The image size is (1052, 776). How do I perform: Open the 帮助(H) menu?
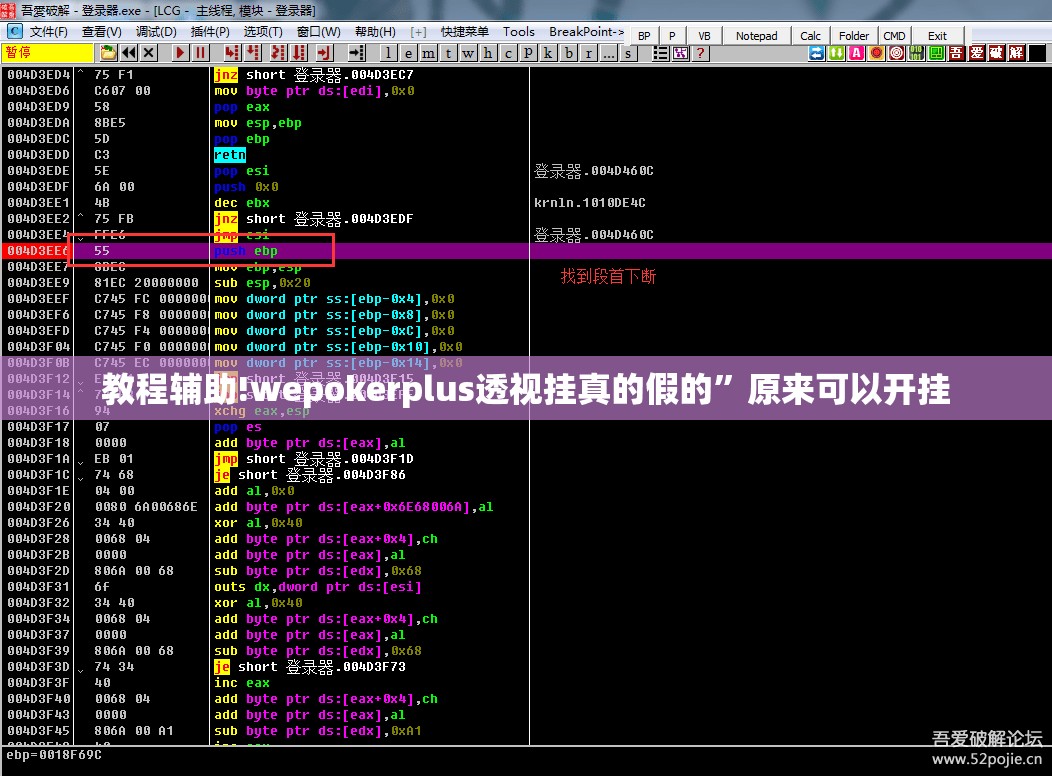coord(375,32)
